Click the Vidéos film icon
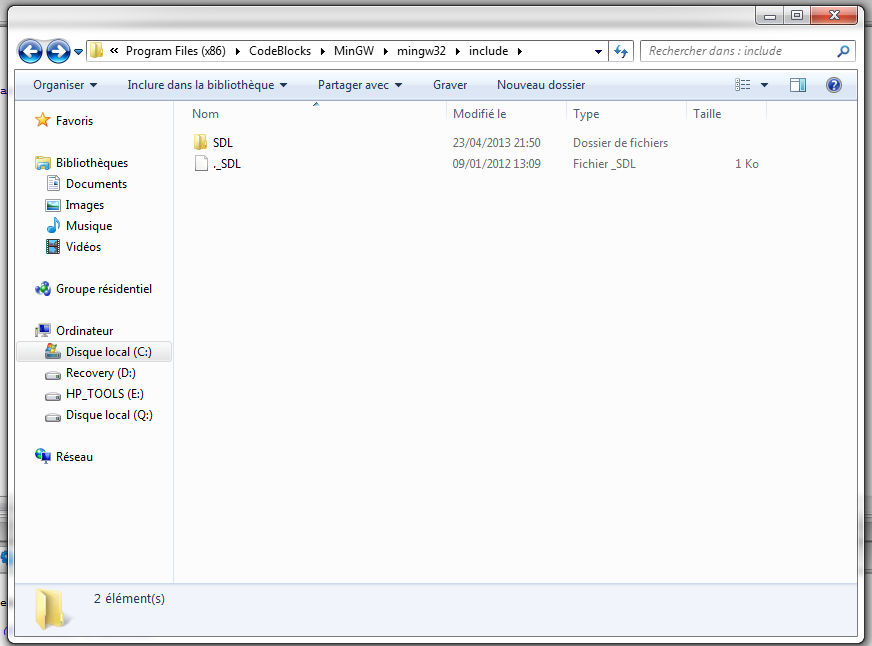This screenshot has width=872, height=646. click(x=53, y=246)
